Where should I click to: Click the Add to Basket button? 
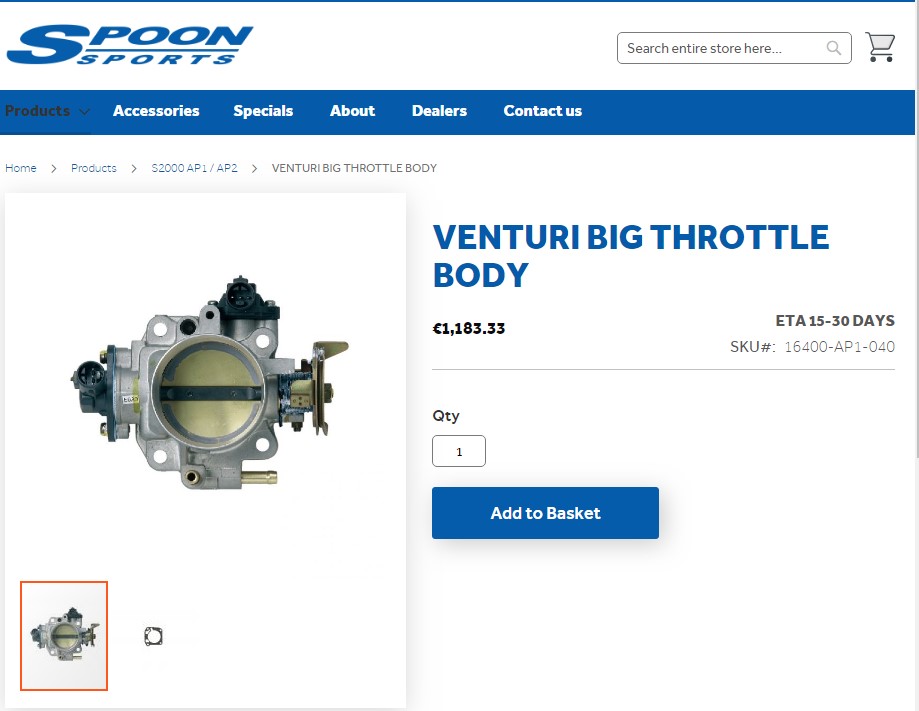click(x=545, y=513)
